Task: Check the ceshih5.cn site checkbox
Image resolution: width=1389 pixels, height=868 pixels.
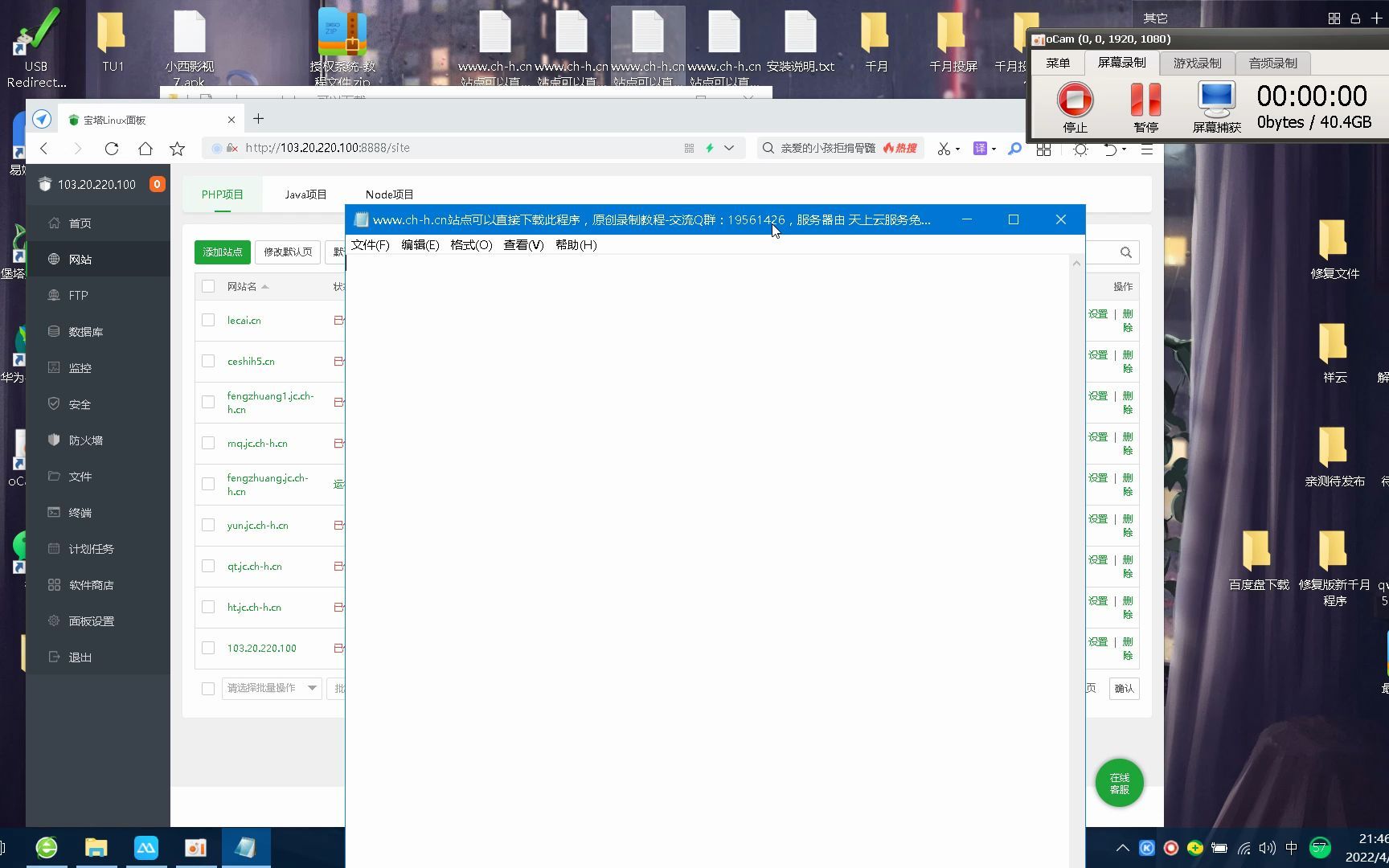Action: click(208, 361)
